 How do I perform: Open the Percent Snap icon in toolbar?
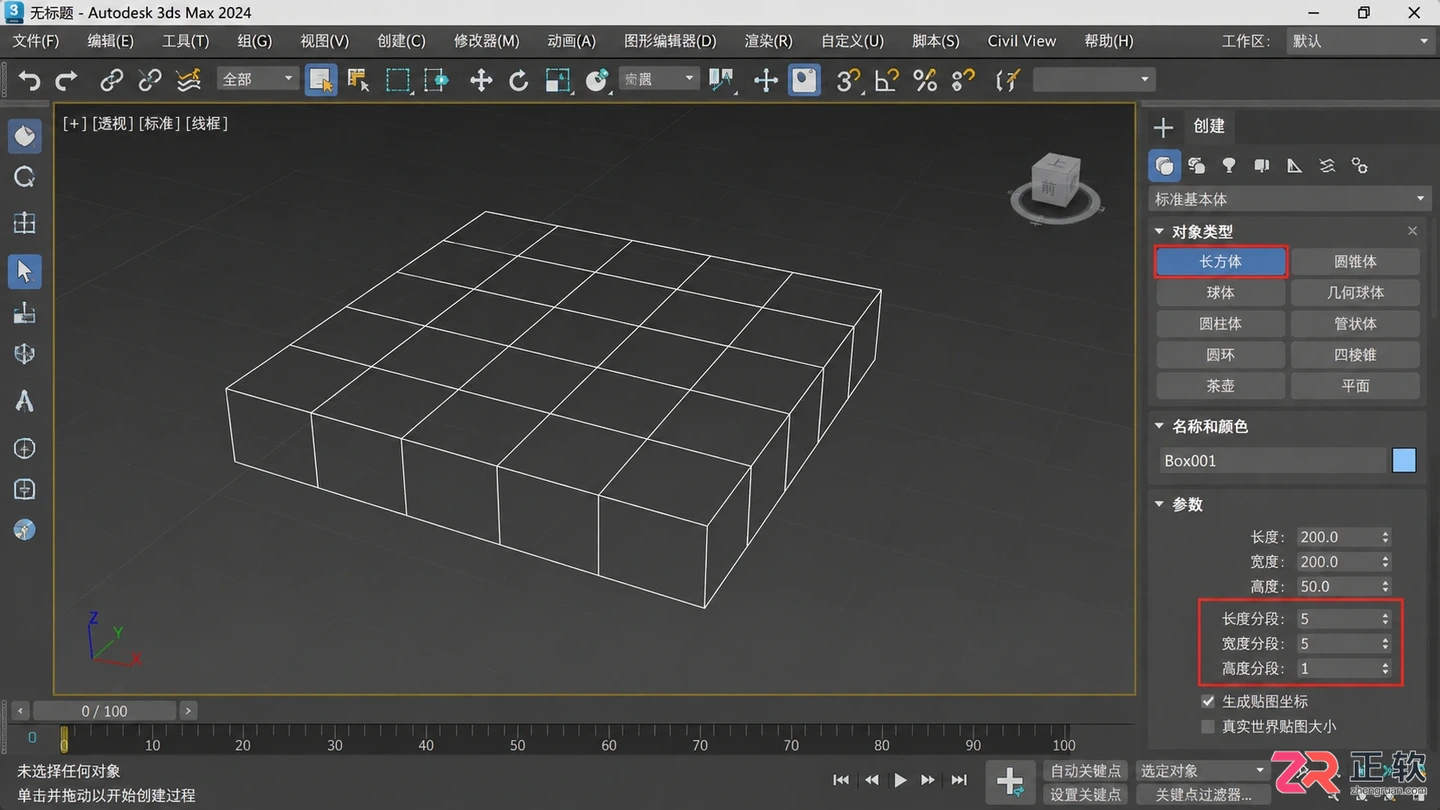coord(925,80)
